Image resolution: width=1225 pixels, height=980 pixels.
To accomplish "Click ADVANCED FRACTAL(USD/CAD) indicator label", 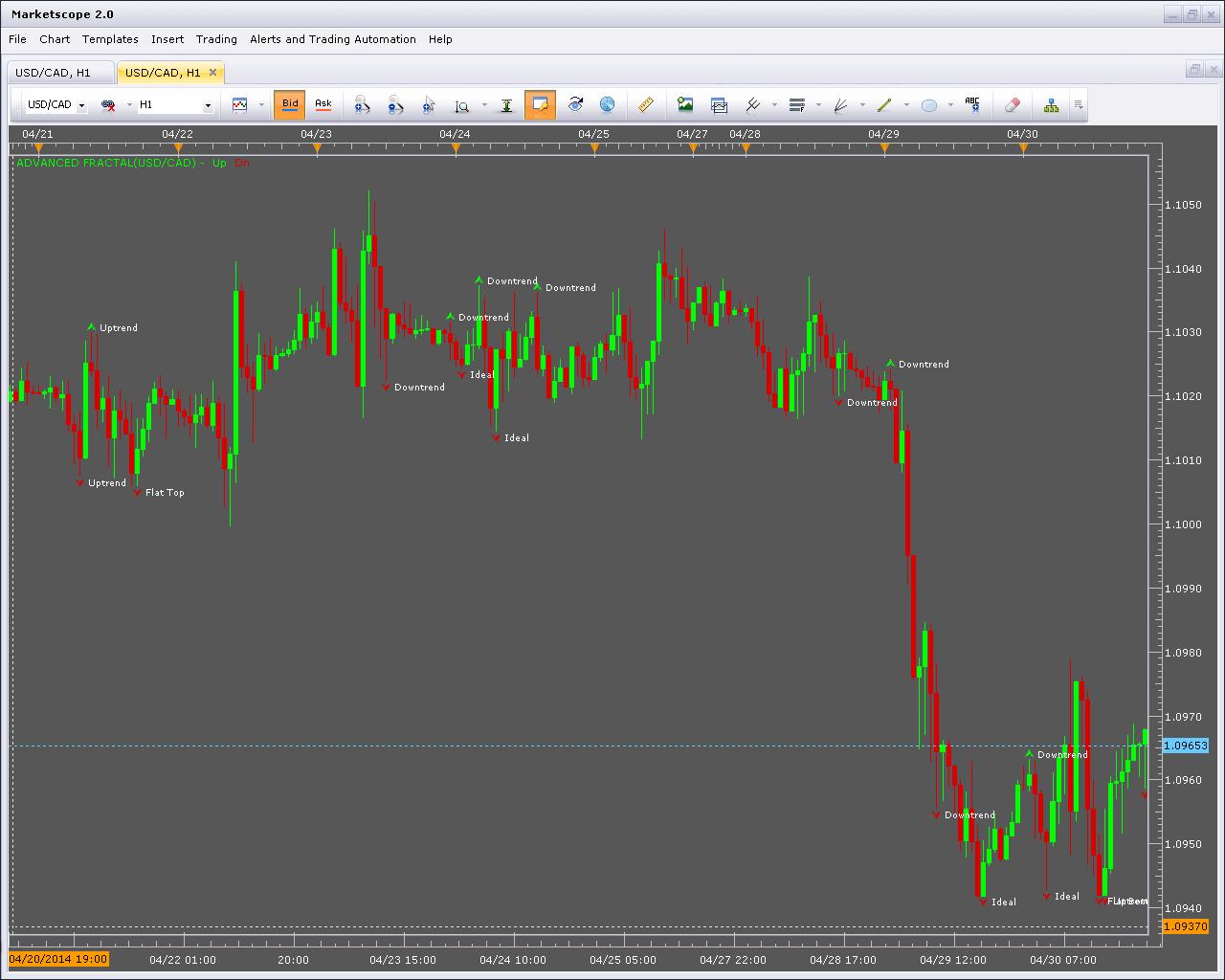I will 105,163.
